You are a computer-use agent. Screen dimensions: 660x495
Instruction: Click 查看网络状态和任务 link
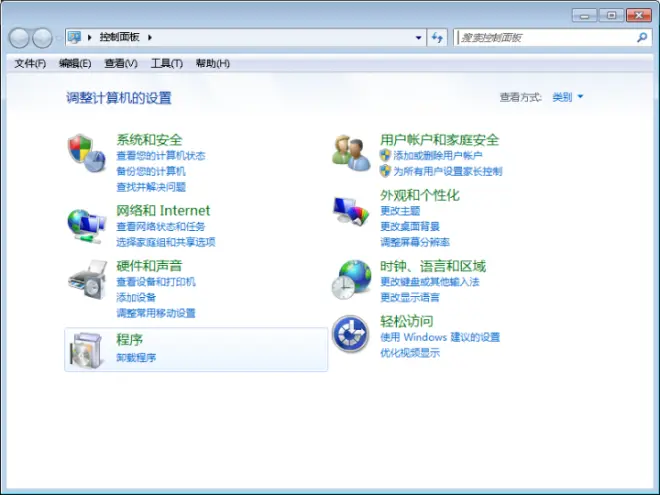tap(160, 226)
